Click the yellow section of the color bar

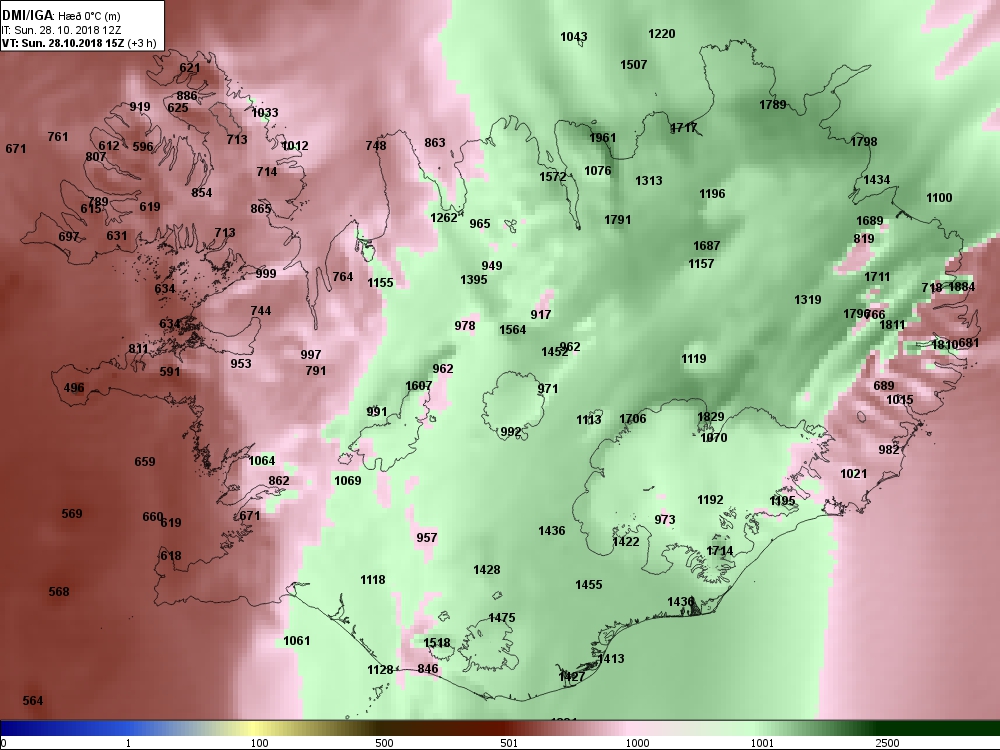tap(255, 728)
